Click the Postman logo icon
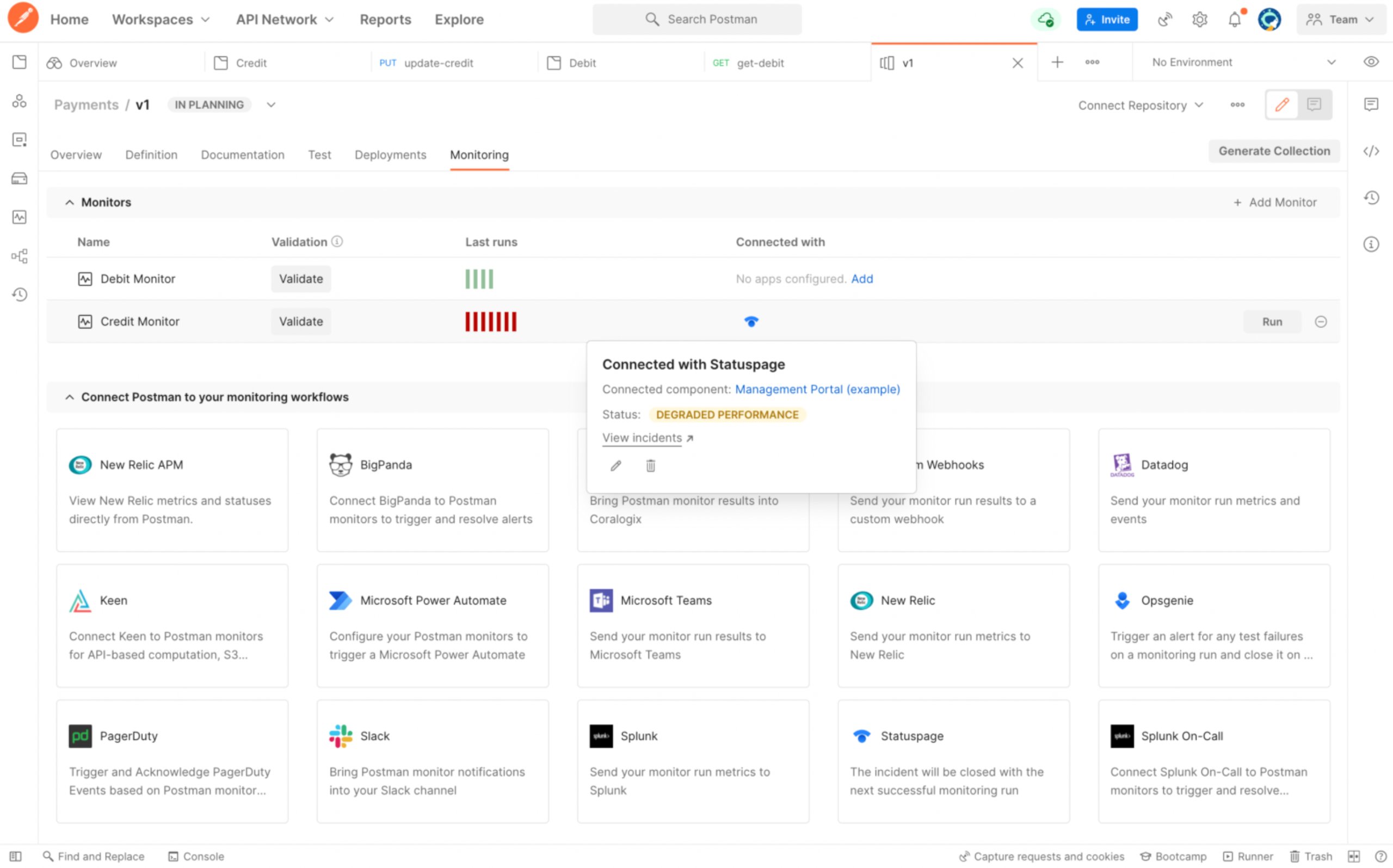 click(x=23, y=18)
